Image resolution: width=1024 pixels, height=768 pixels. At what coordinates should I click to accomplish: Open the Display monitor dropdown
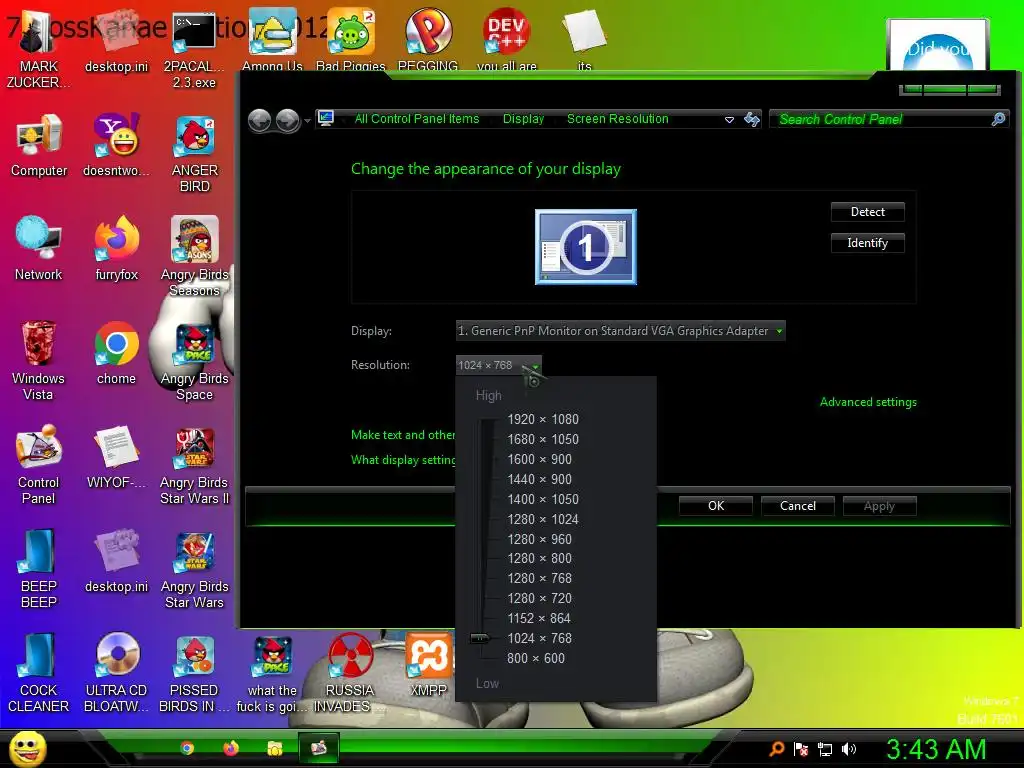pos(620,331)
